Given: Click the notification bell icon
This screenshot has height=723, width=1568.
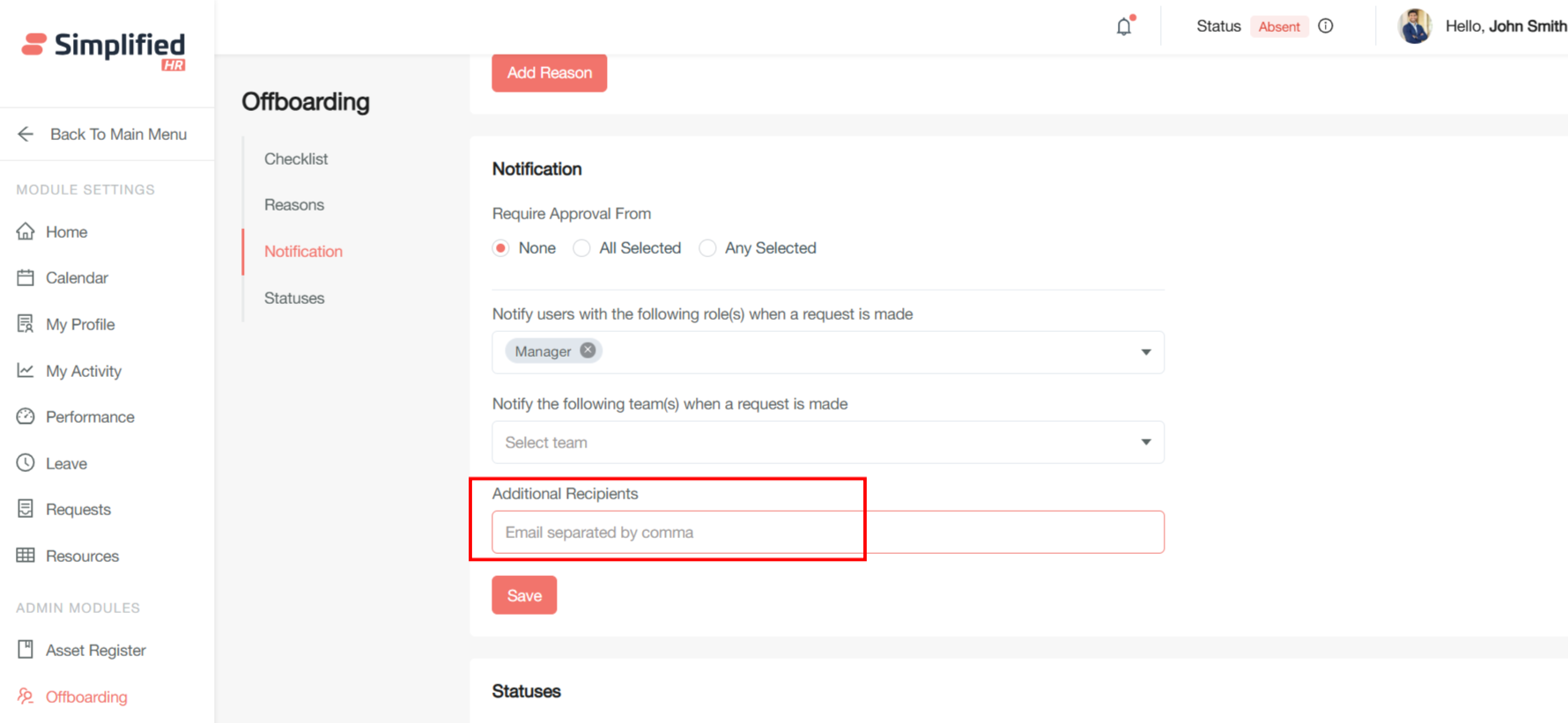Looking at the screenshot, I should click(1124, 26).
